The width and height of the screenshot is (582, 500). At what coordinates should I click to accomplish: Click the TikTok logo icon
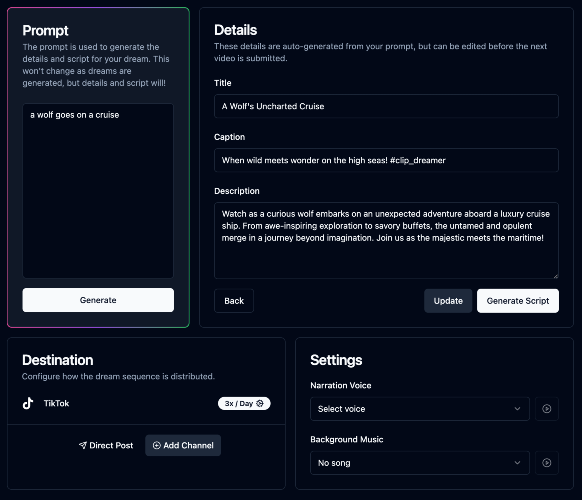[x=28, y=403]
